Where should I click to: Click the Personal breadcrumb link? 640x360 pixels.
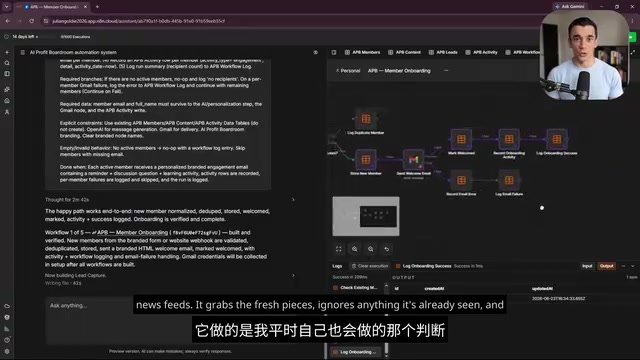(x=348, y=71)
